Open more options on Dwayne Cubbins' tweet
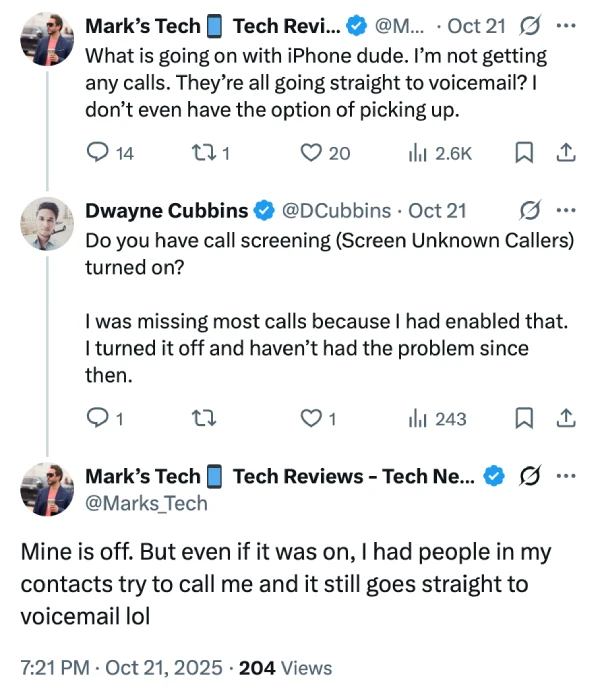This screenshot has width=600, height=693. pos(566,211)
